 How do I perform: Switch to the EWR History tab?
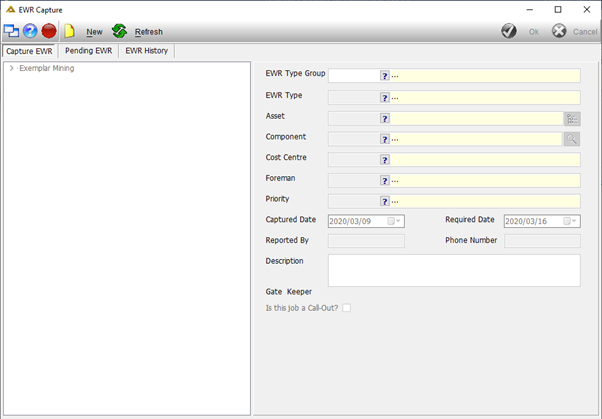[x=147, y=51]
